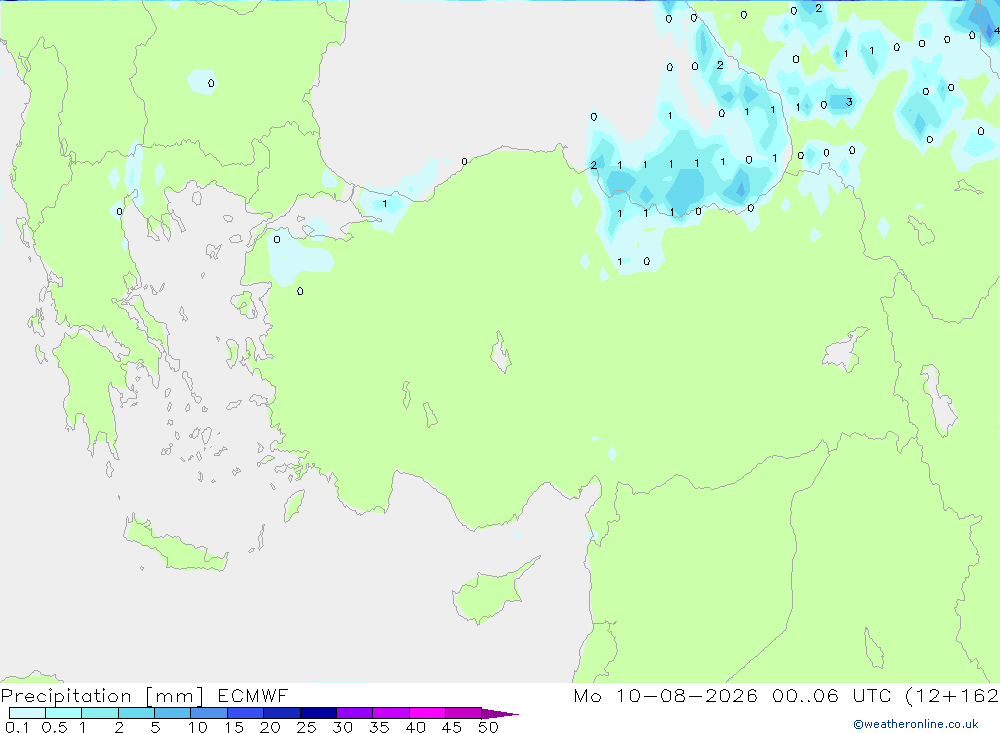Viewport: 1000px width, 733px height.
Task: Pick the 10–15 mm legend swatch
Action: pyautogui.click(x=209, y=713)
